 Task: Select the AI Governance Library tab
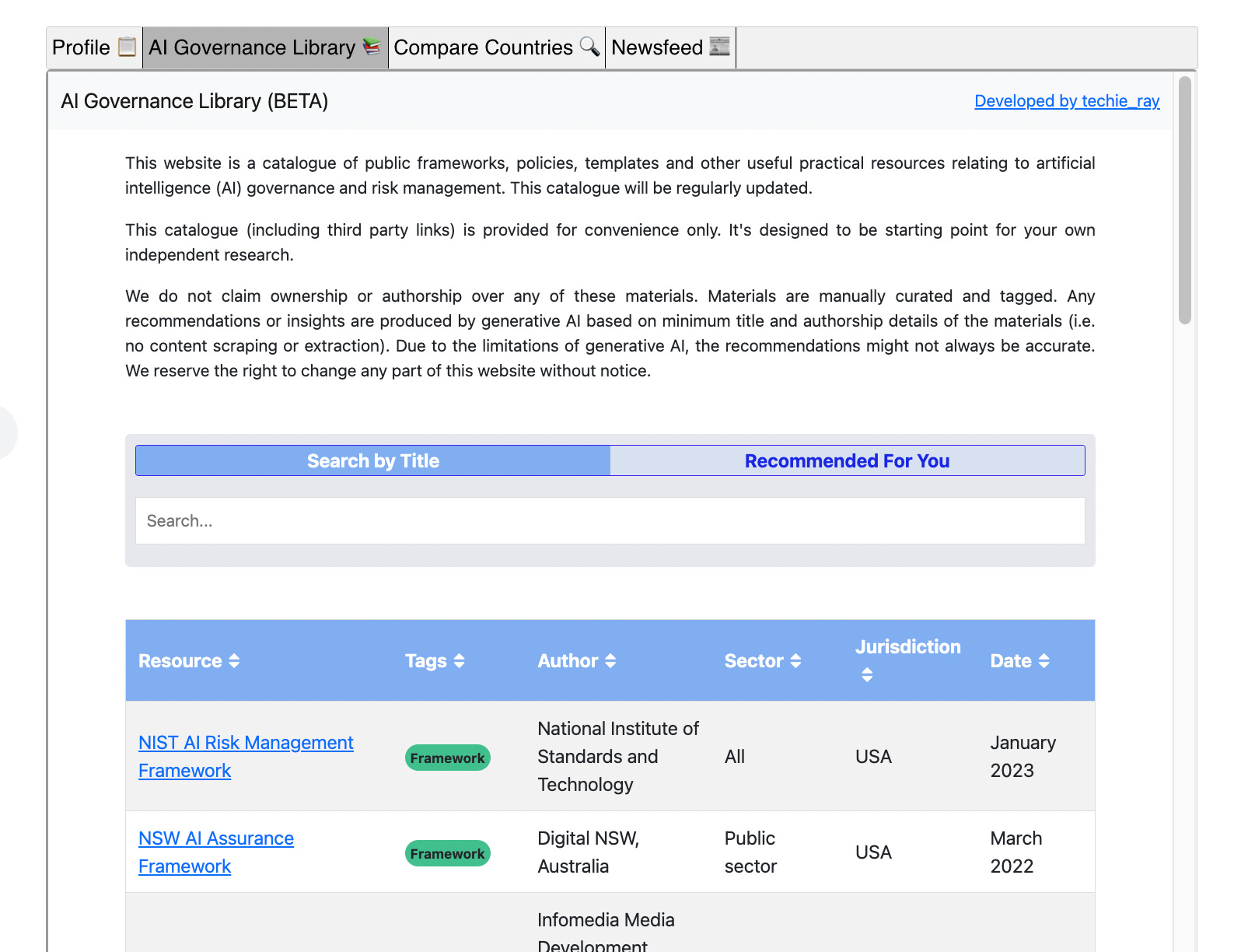pyautogui.click(x=265, y=47)
